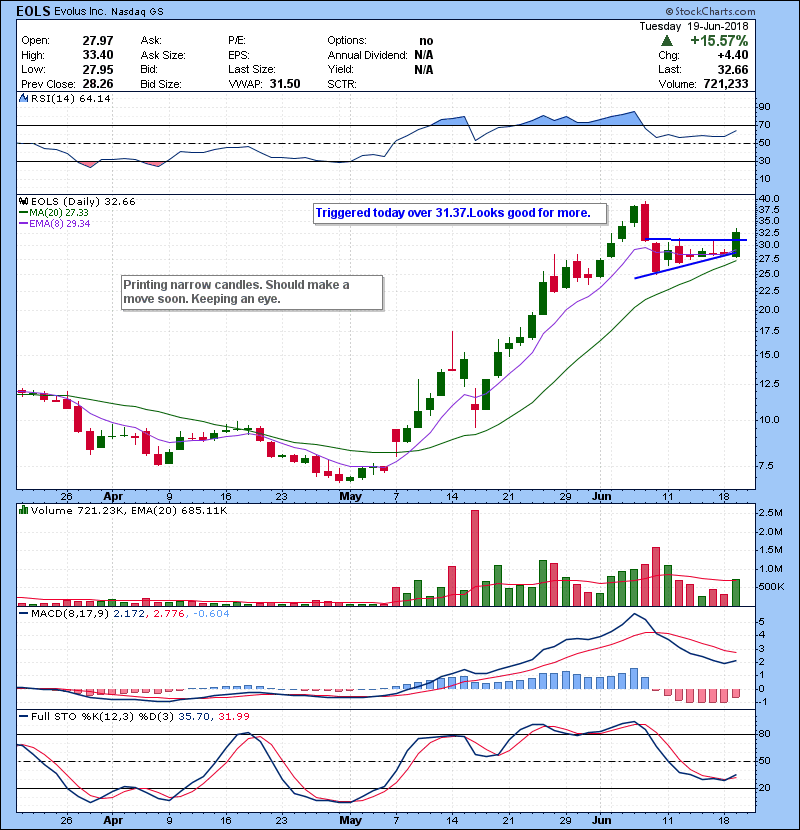The image size is (800, 830).
Task: Click the Open value 27.97
Action: tap(98, 41)
